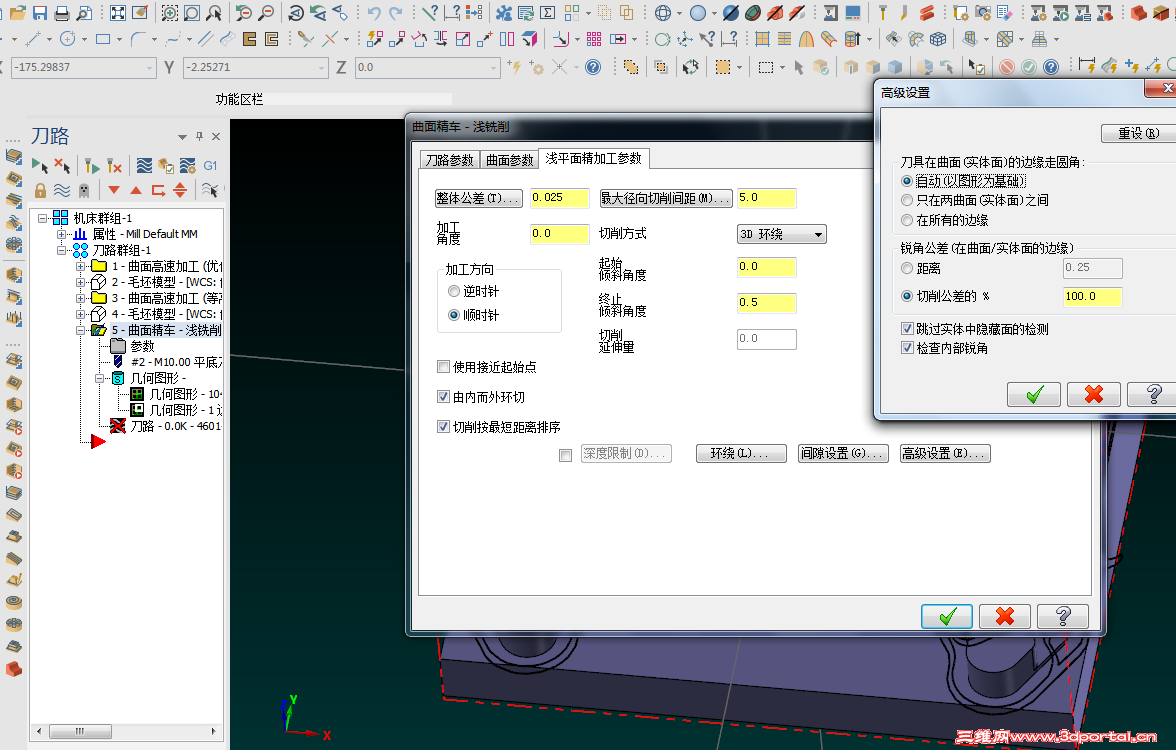Screen dimensions: 1176x750
Task: Click the 最大径向切削间距 value field
Action: [x=766, y=198]
